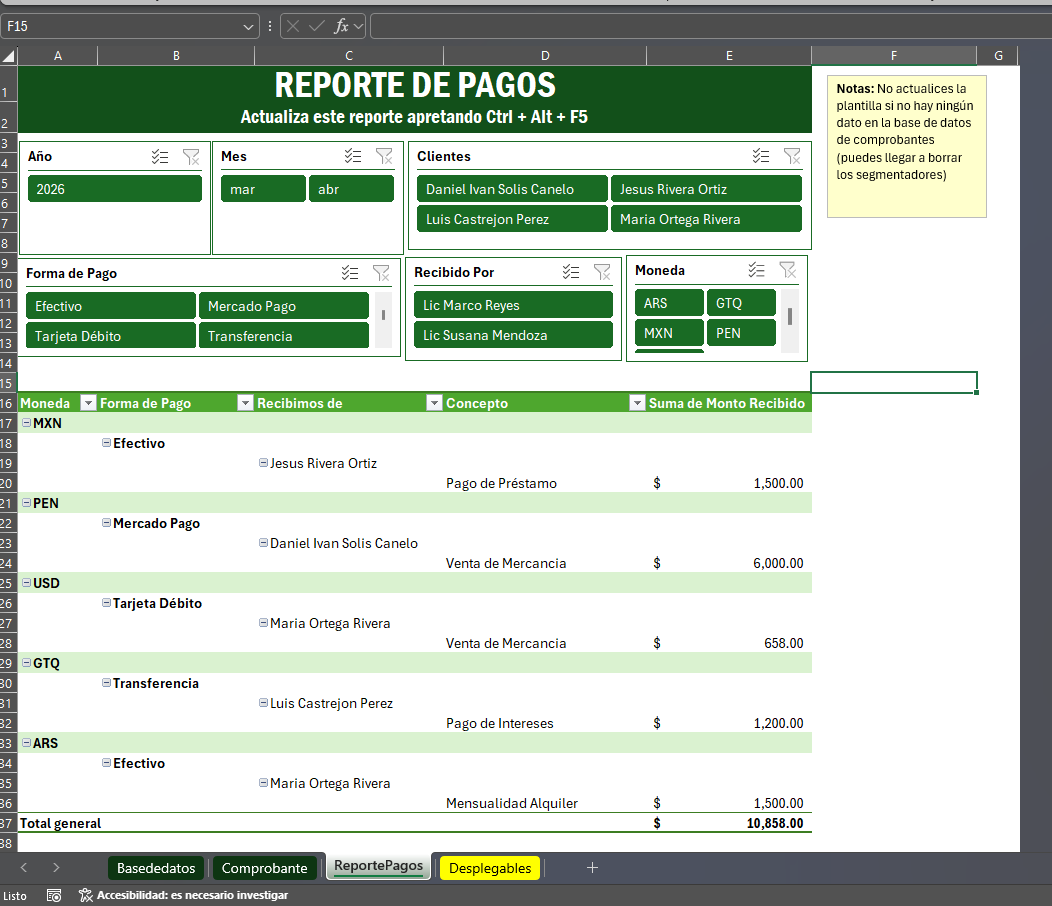This screenshot has height=906, width=1052.
Task: Toggle multi-select in Clientes slicer
Action: click(x=761, y=156)
